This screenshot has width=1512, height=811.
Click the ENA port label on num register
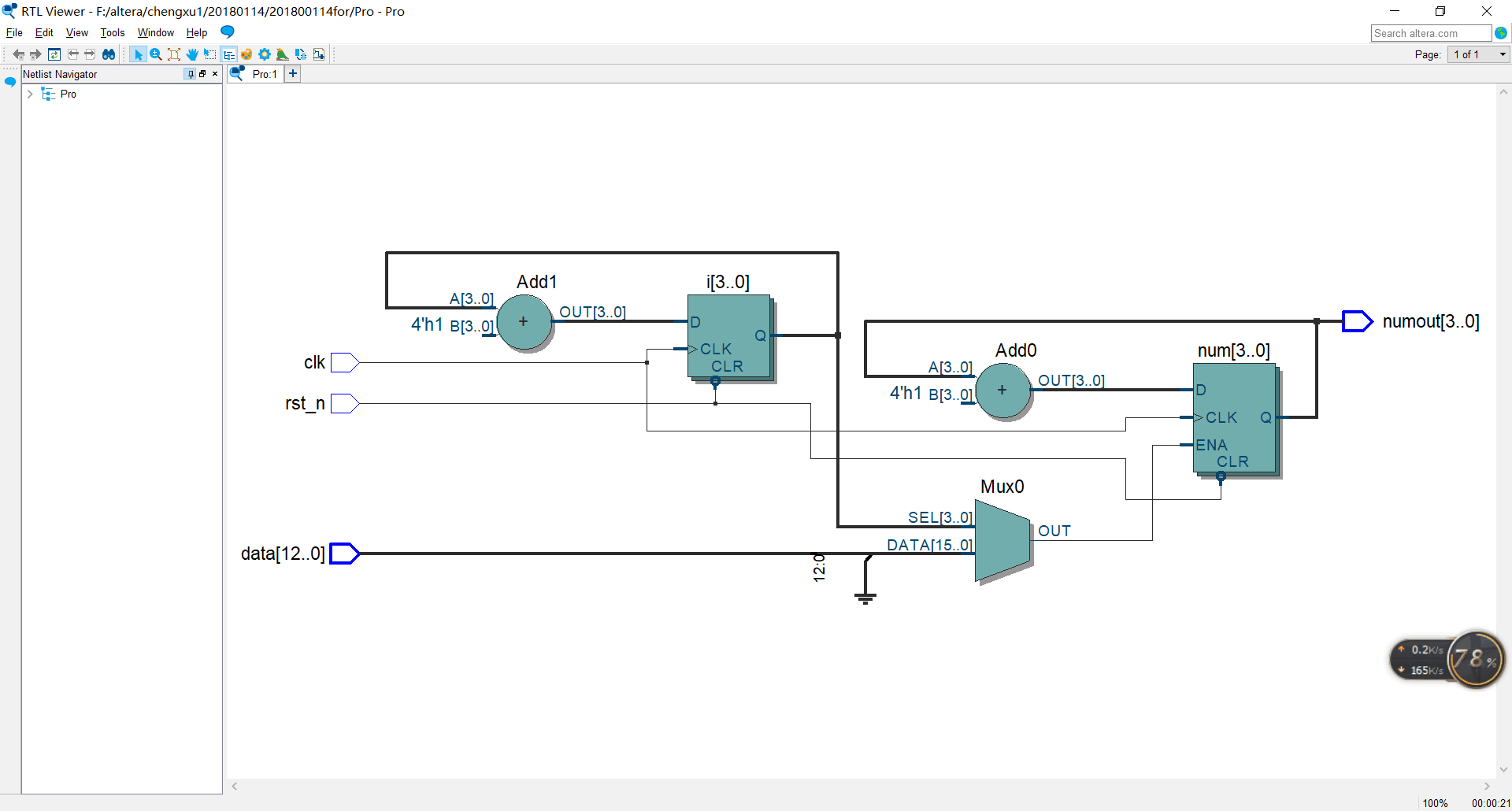[1211, 445]
